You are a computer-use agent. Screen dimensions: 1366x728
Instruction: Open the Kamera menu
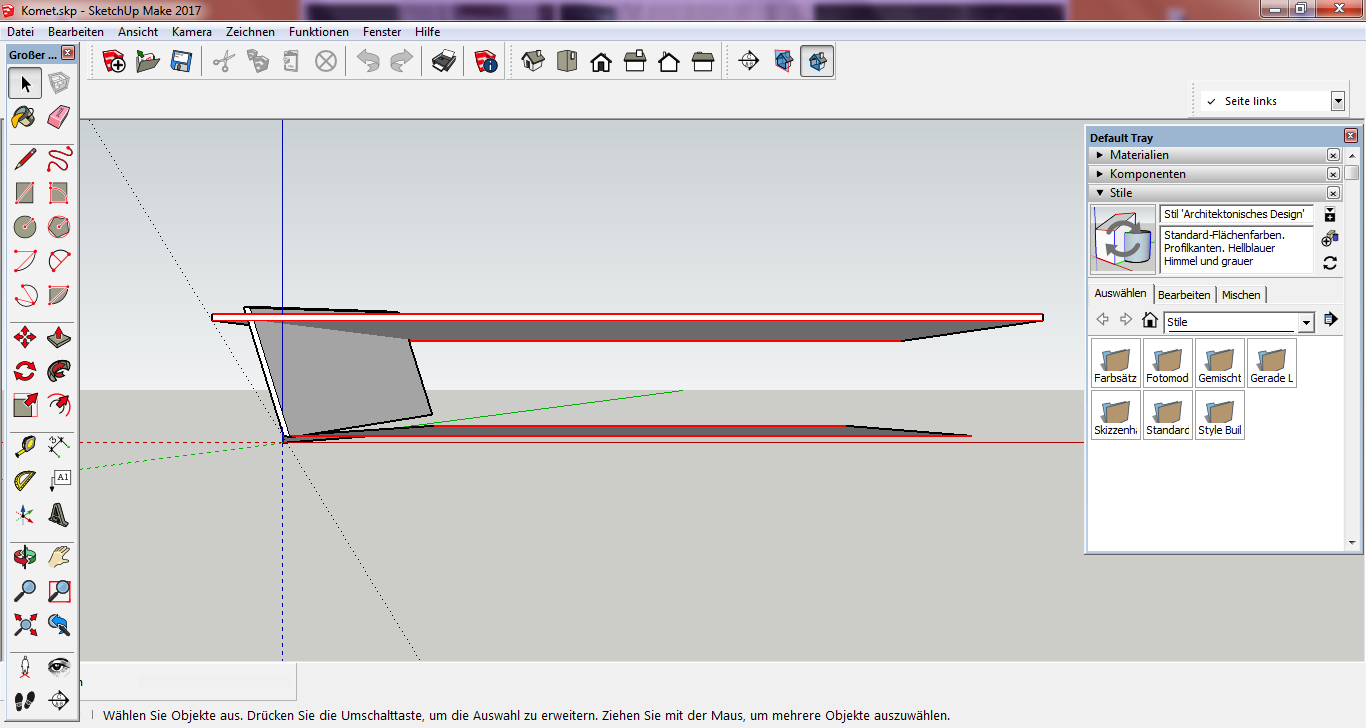[x=191, y=32]
